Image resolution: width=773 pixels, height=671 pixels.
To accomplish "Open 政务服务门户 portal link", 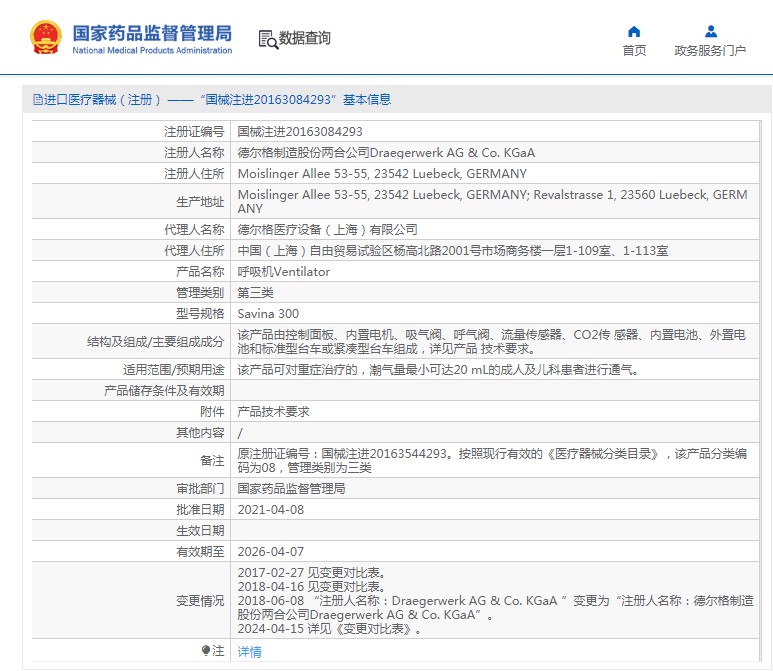I will point(710,50).
